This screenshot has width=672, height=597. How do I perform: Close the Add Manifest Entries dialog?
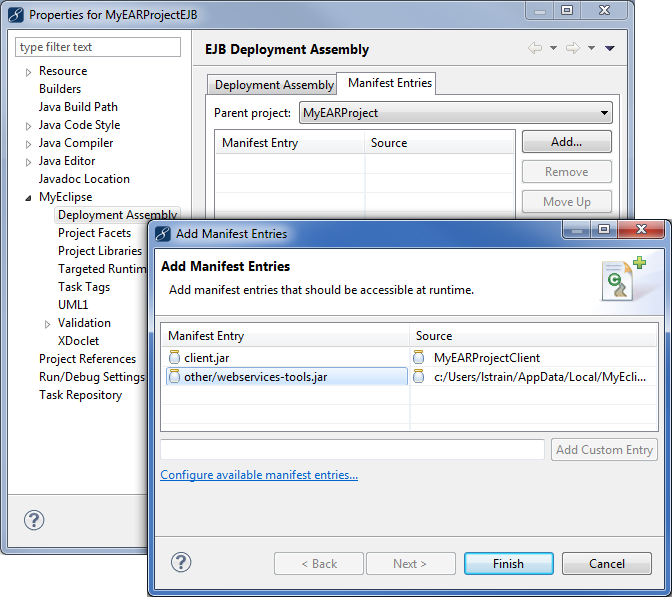[x=641, y=229]
